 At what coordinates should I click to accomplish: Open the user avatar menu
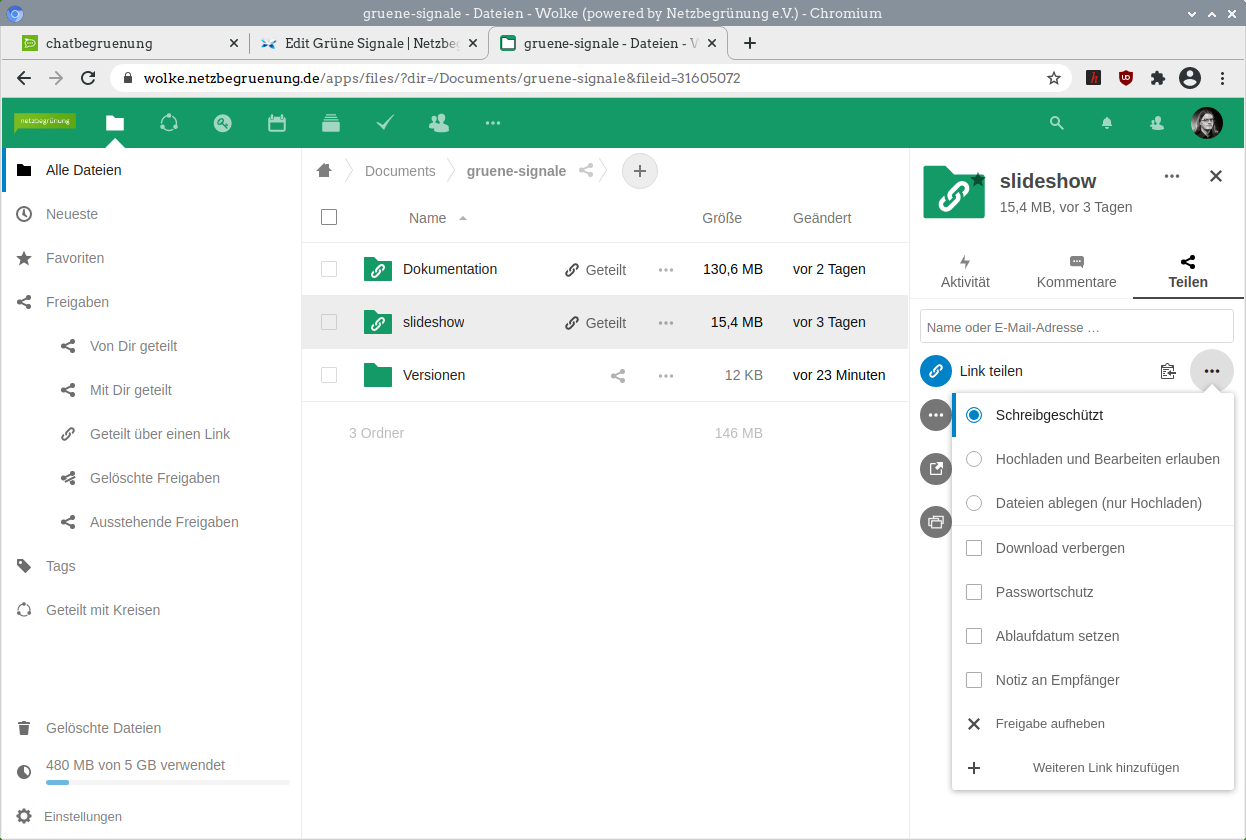(x=1207, y=123)
